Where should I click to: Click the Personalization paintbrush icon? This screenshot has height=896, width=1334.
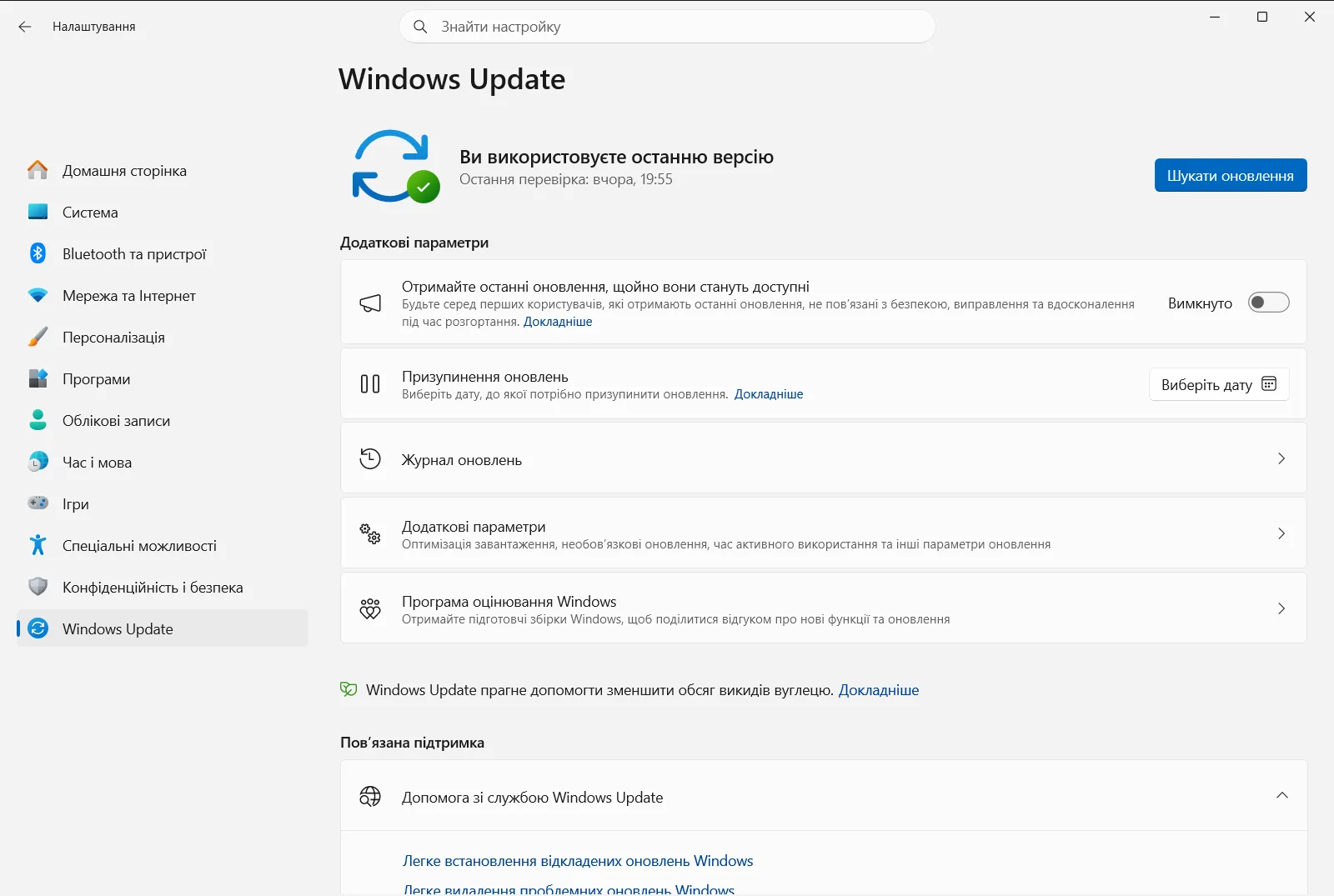pyautogui.click(x=38, y=337)
